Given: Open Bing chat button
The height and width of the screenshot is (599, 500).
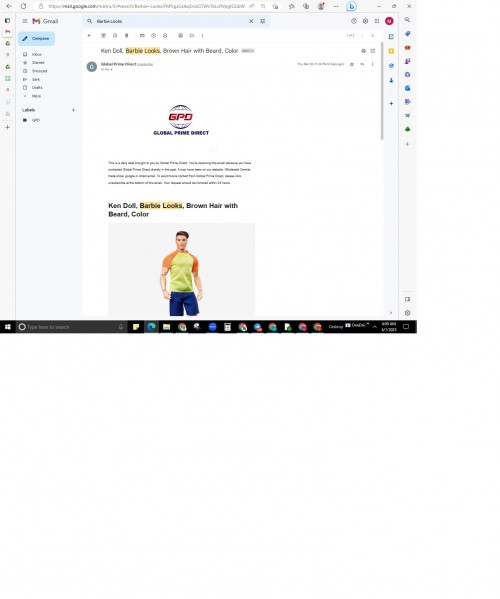Looking at the screenshot, I should (x=351, y=6).
